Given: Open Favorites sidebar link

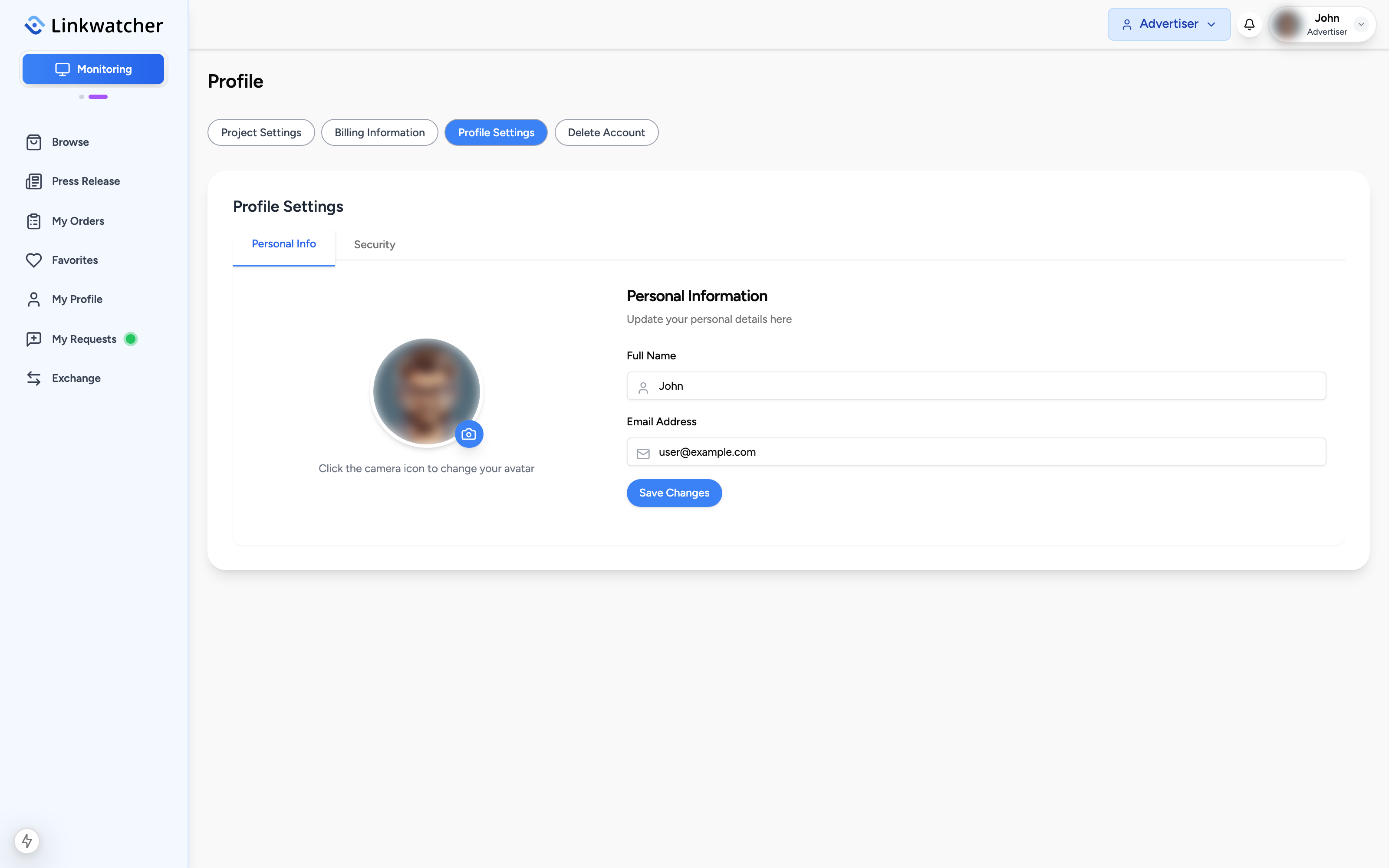Looking at the screenshot, I should pos(75,260).
